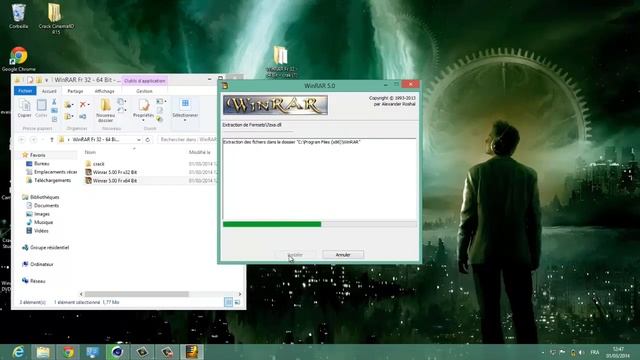Click the taskbar clock and date
The height and width of the screenshot is (360, 640).
(618, 352)
